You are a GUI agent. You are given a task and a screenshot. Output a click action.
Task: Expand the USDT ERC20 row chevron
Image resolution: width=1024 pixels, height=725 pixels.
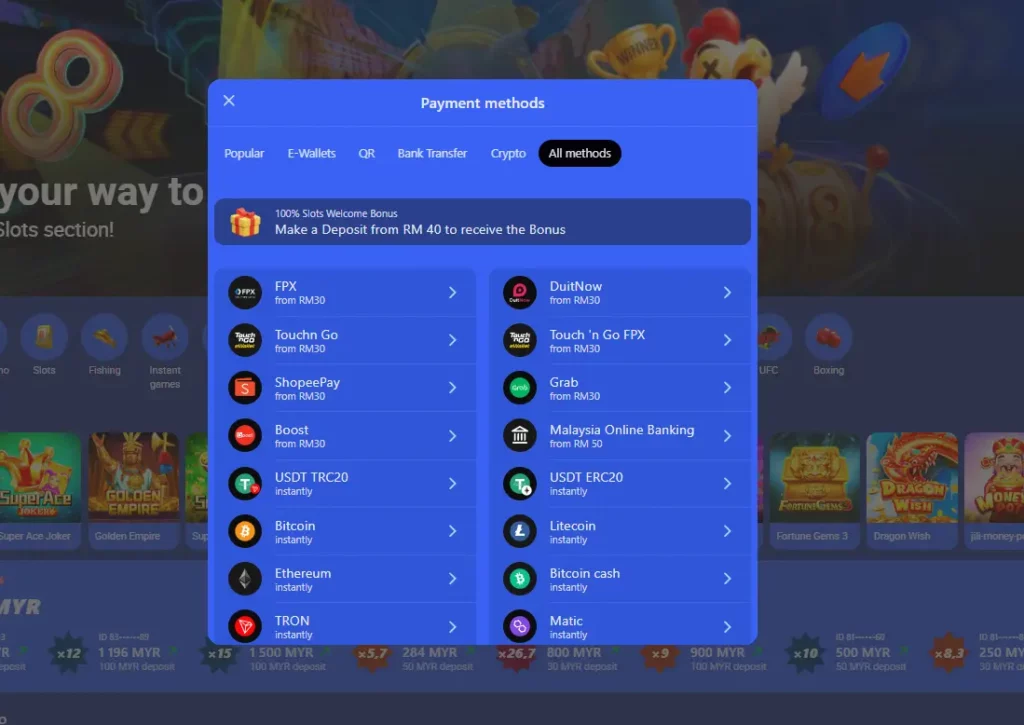(728, 483)
